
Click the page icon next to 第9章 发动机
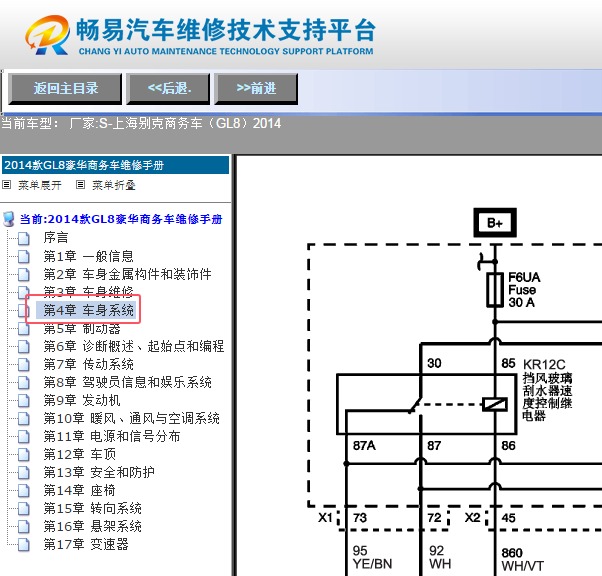[x=24, y=401]
